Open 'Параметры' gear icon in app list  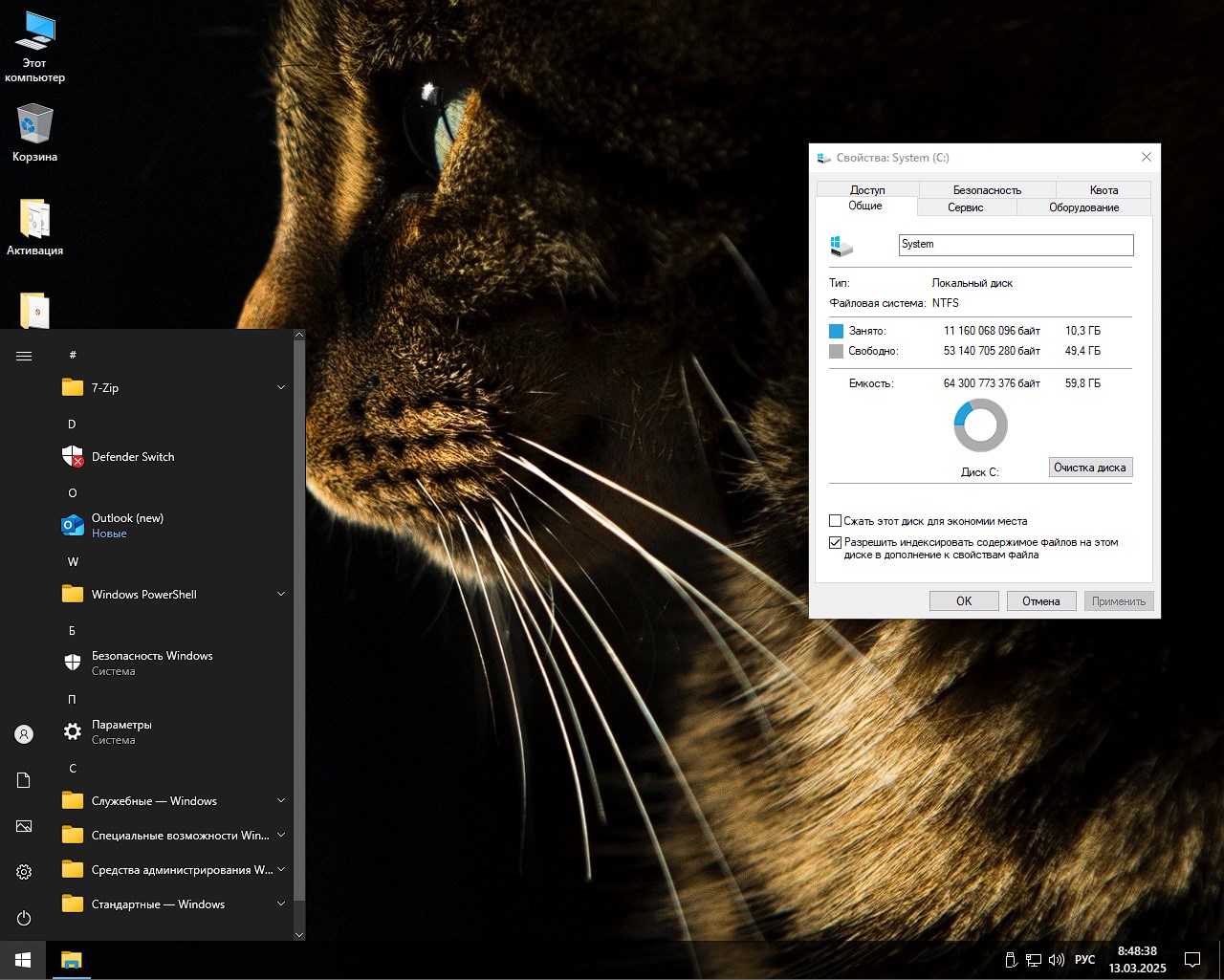coord(73,731)
